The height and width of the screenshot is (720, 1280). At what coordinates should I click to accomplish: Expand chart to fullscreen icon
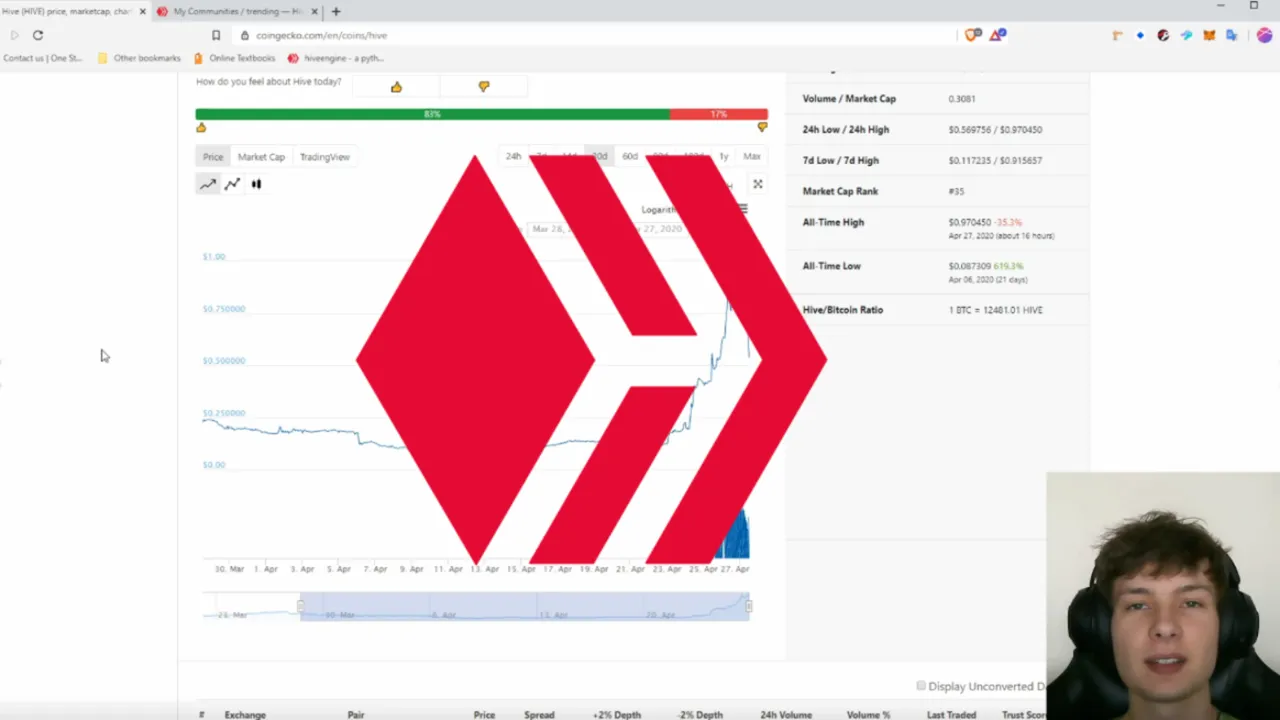coord(758,184)
